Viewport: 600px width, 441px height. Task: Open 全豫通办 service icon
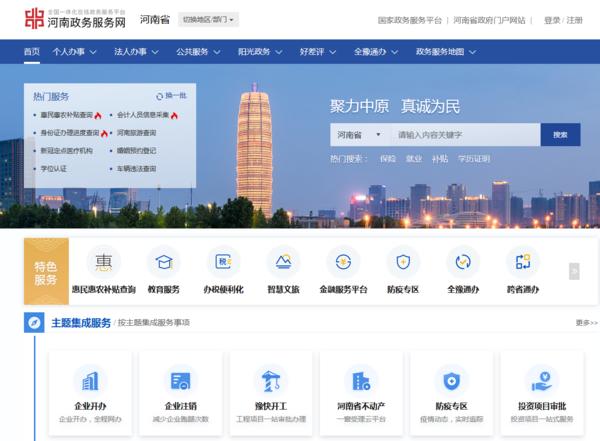(462, 262)
